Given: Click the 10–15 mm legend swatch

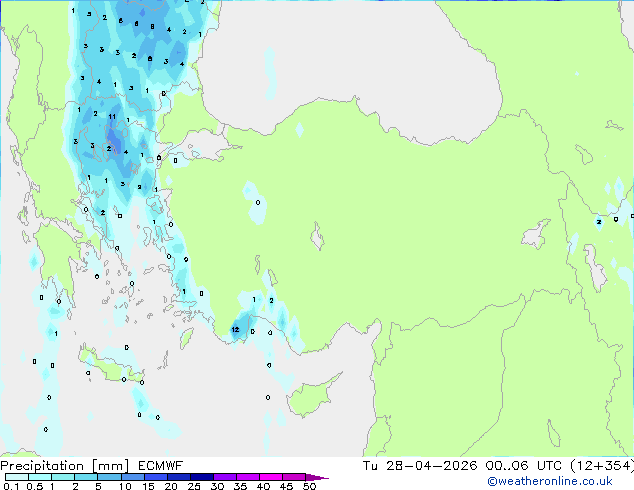Looking at the screenshot, I should pos(132,477).
